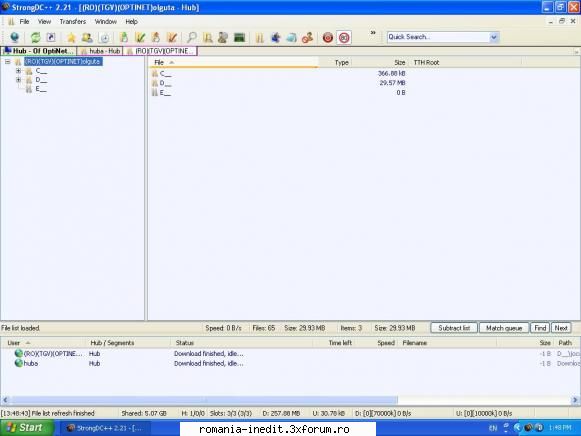Click the green Reconnect arrows icon
Image resolution: width=581 pixels, height=436 pixels.
click(x=36, y=37)
